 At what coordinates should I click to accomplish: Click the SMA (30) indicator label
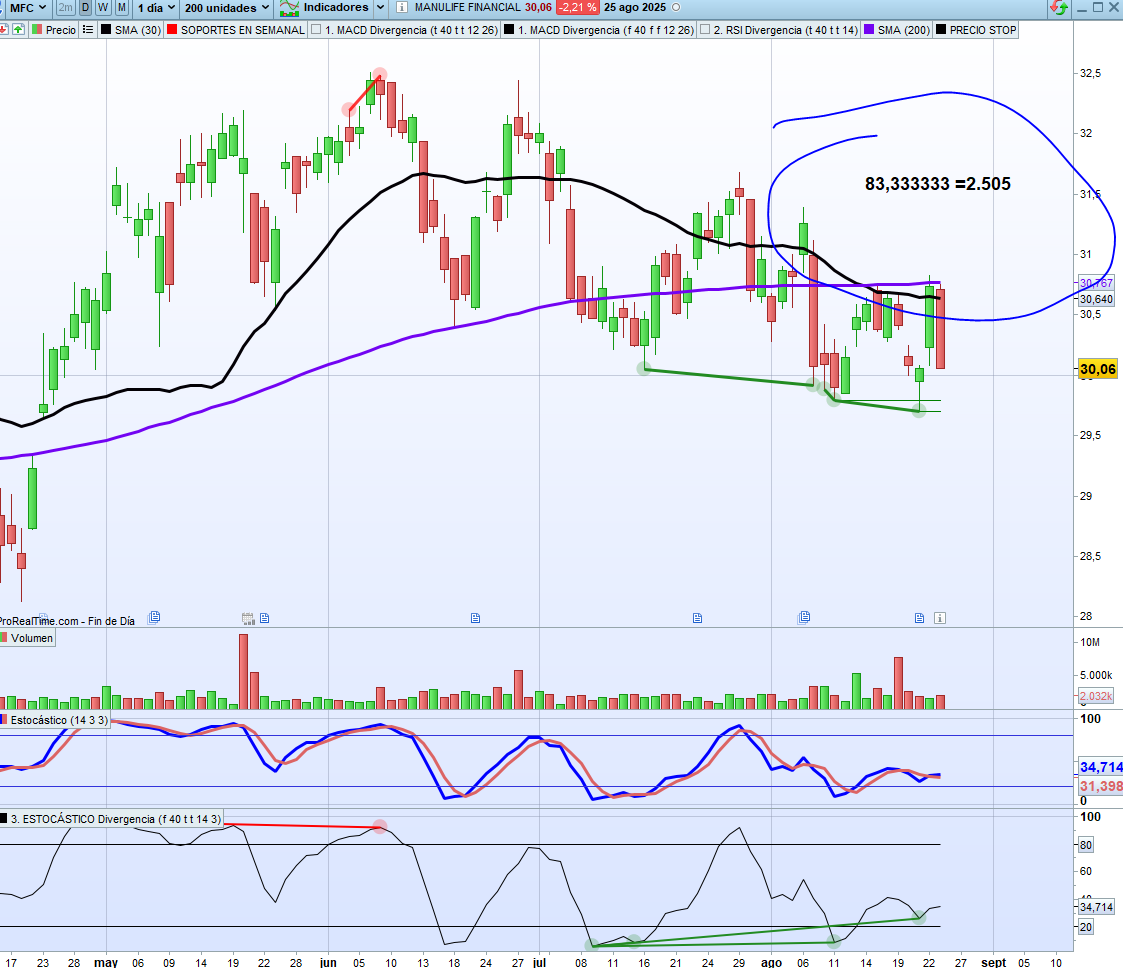tap(138, 30)
